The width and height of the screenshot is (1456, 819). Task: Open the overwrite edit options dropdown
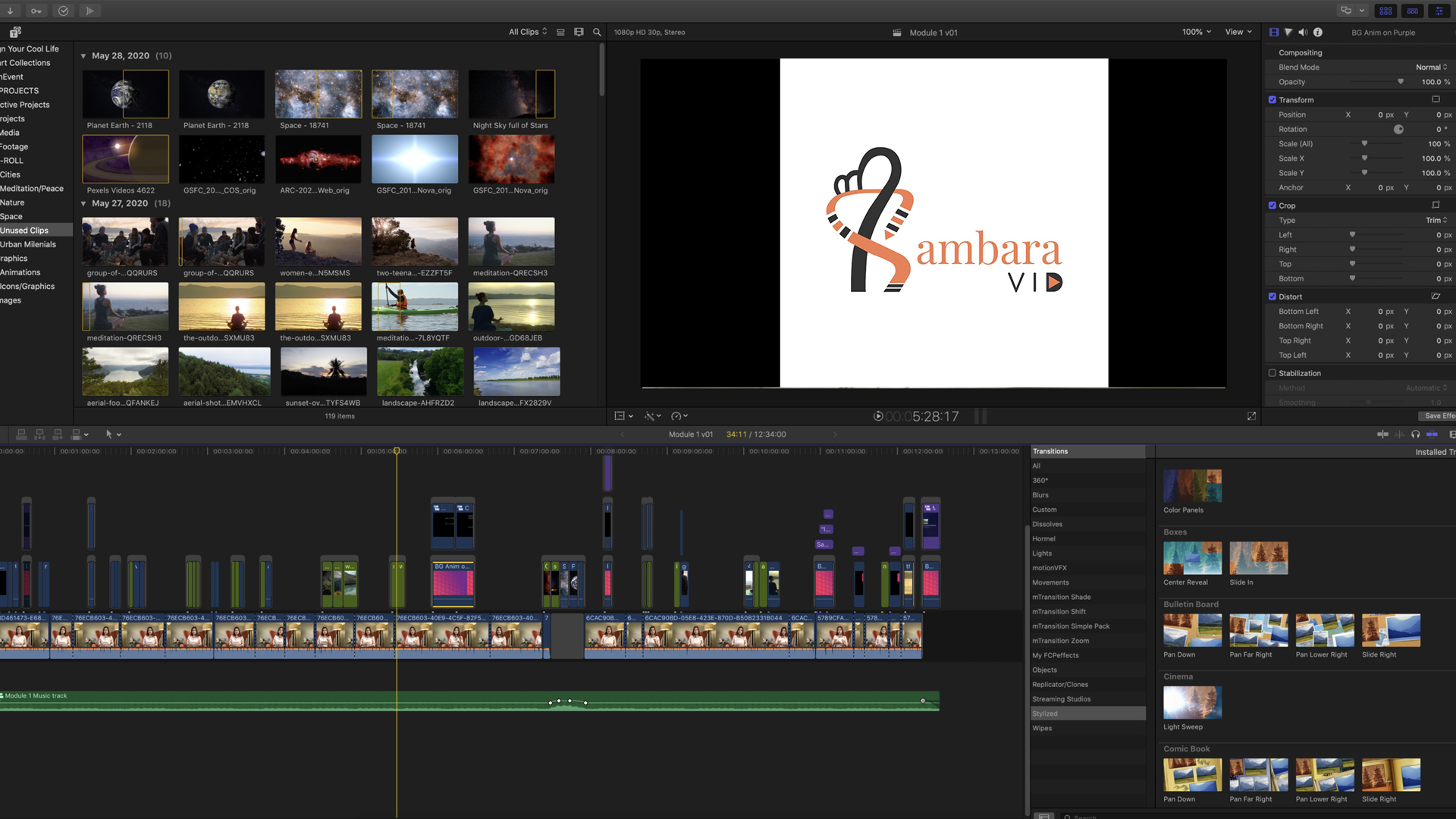coord(80,434)
